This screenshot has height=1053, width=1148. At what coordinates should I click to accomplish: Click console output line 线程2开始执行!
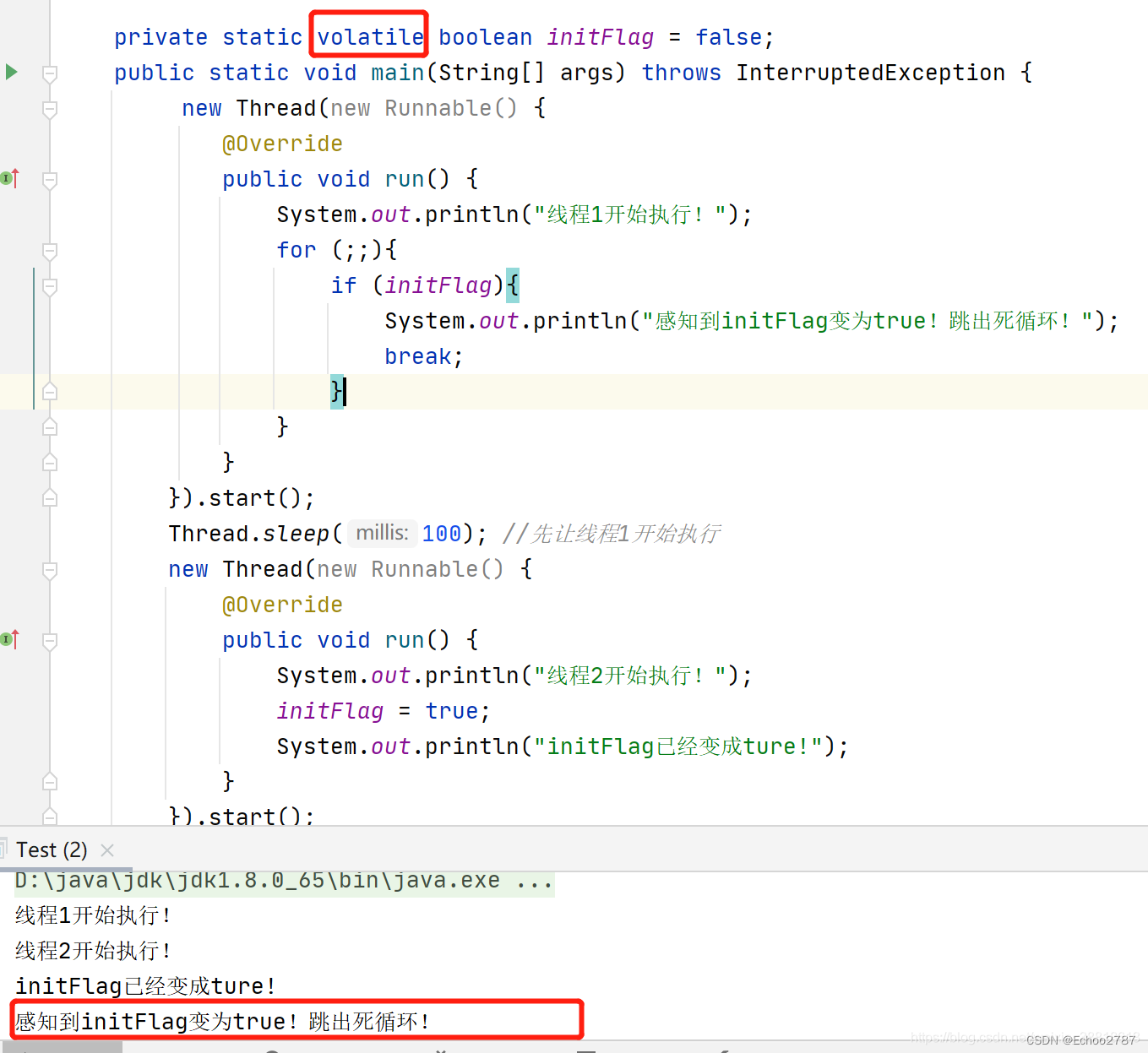[93, 951]
